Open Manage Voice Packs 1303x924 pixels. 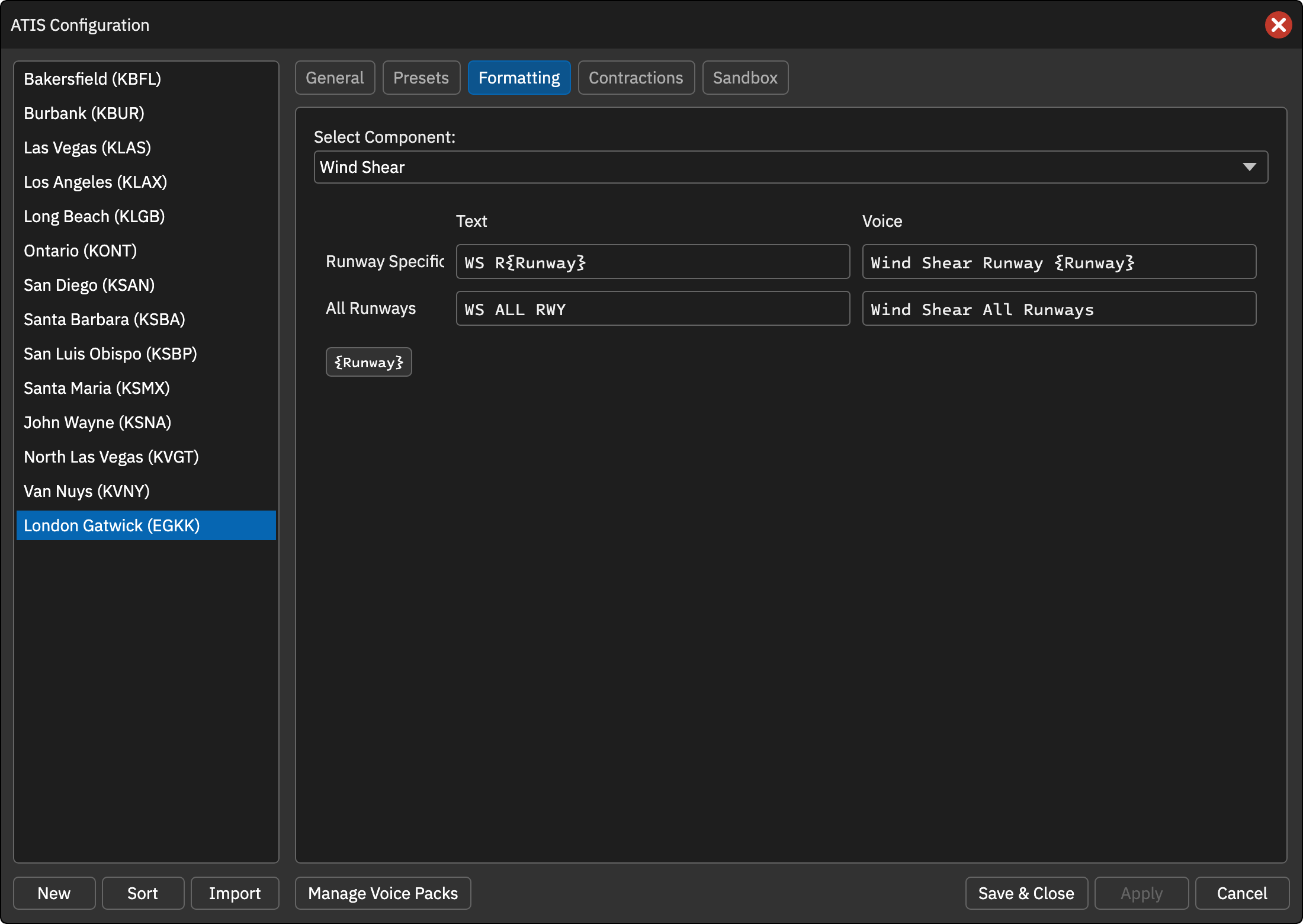coord(383,893)
